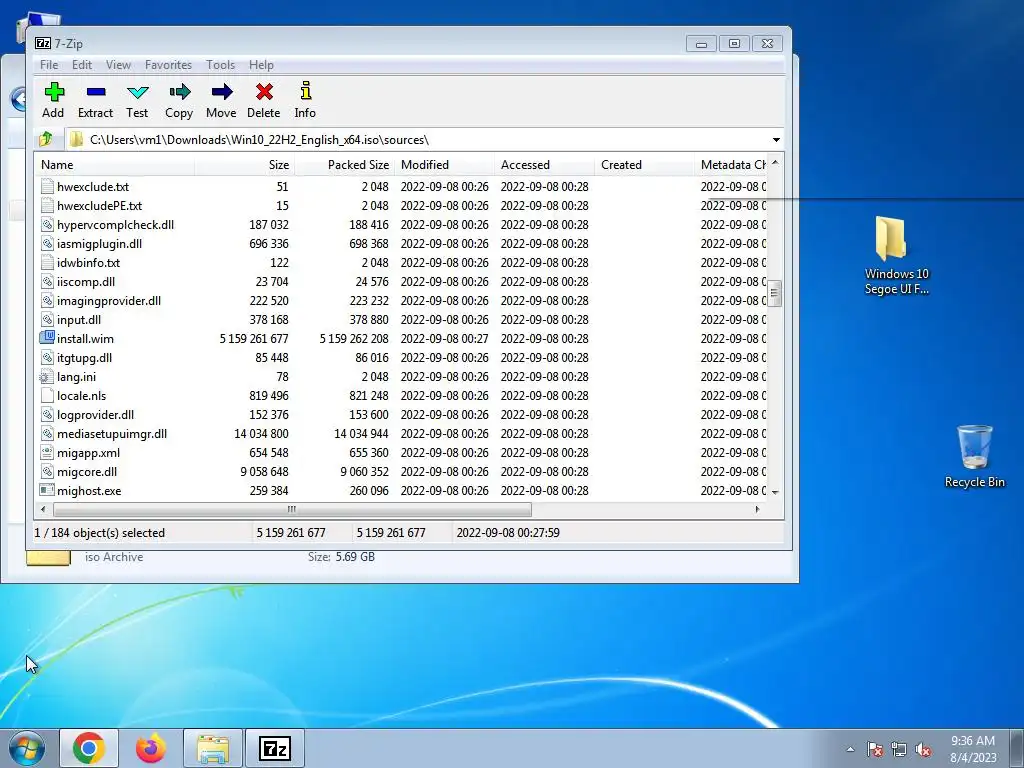Sort by the Modified column header
The image size is (1024, 768).
pyautogui.click(x=444, y=165)
